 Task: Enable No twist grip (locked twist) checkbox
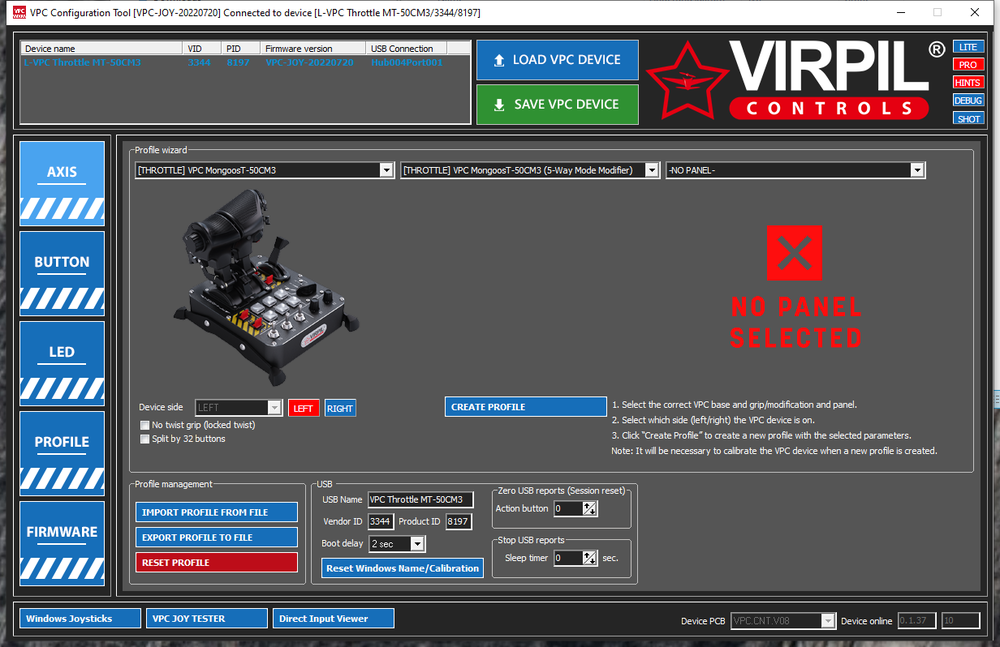pyautogui.click(x=145, y=425)
